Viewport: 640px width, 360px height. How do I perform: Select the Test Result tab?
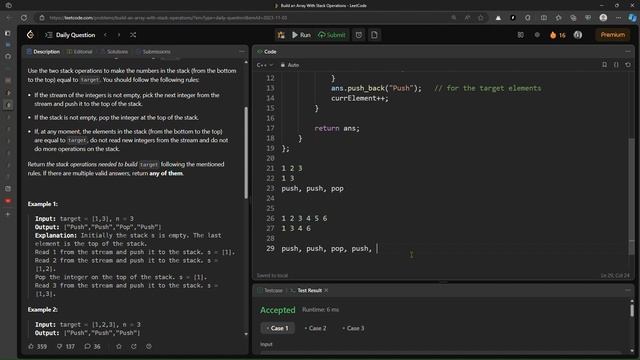[306, 291]
